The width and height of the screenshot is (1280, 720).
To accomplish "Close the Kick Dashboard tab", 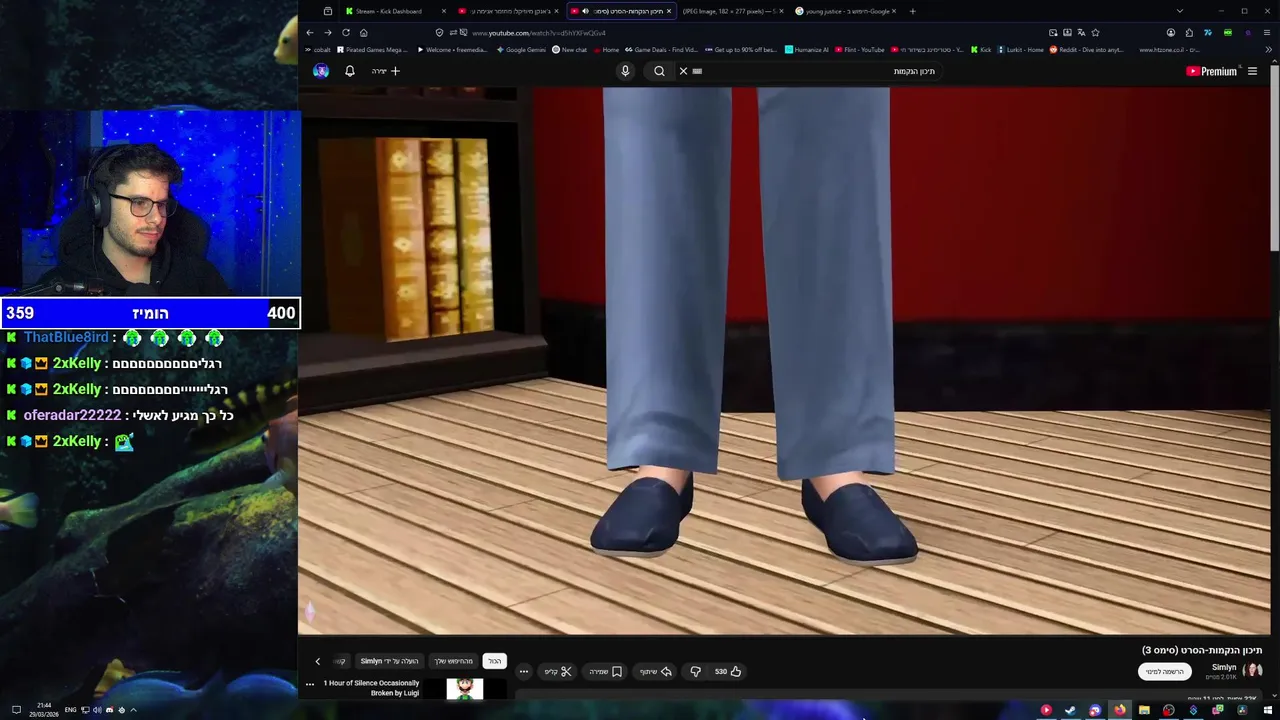I will pos(444,11).
